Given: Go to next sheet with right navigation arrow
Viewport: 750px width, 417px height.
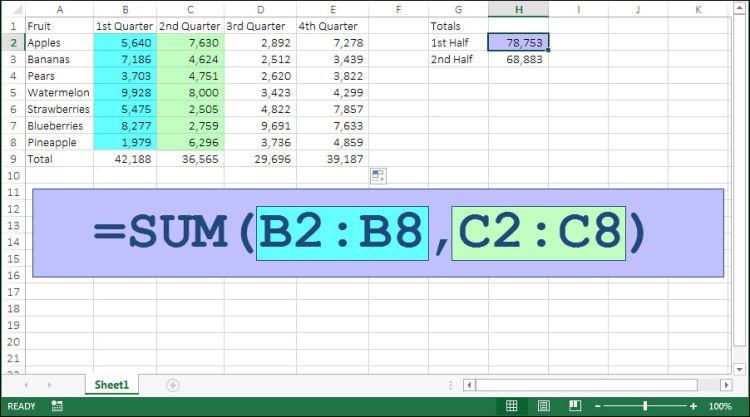Looking at the screenshot, I should tap(49, 385).
